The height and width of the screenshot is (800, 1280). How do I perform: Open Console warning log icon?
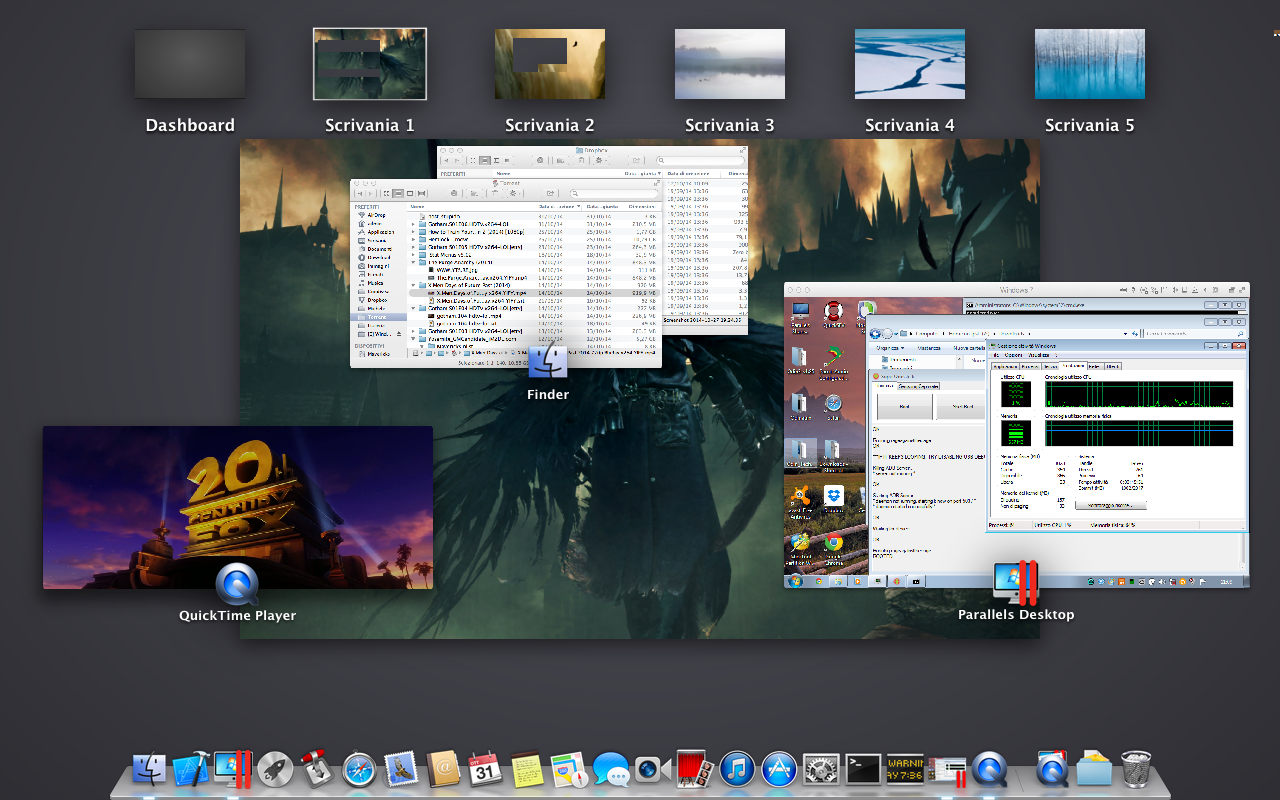tap(905, 769)
